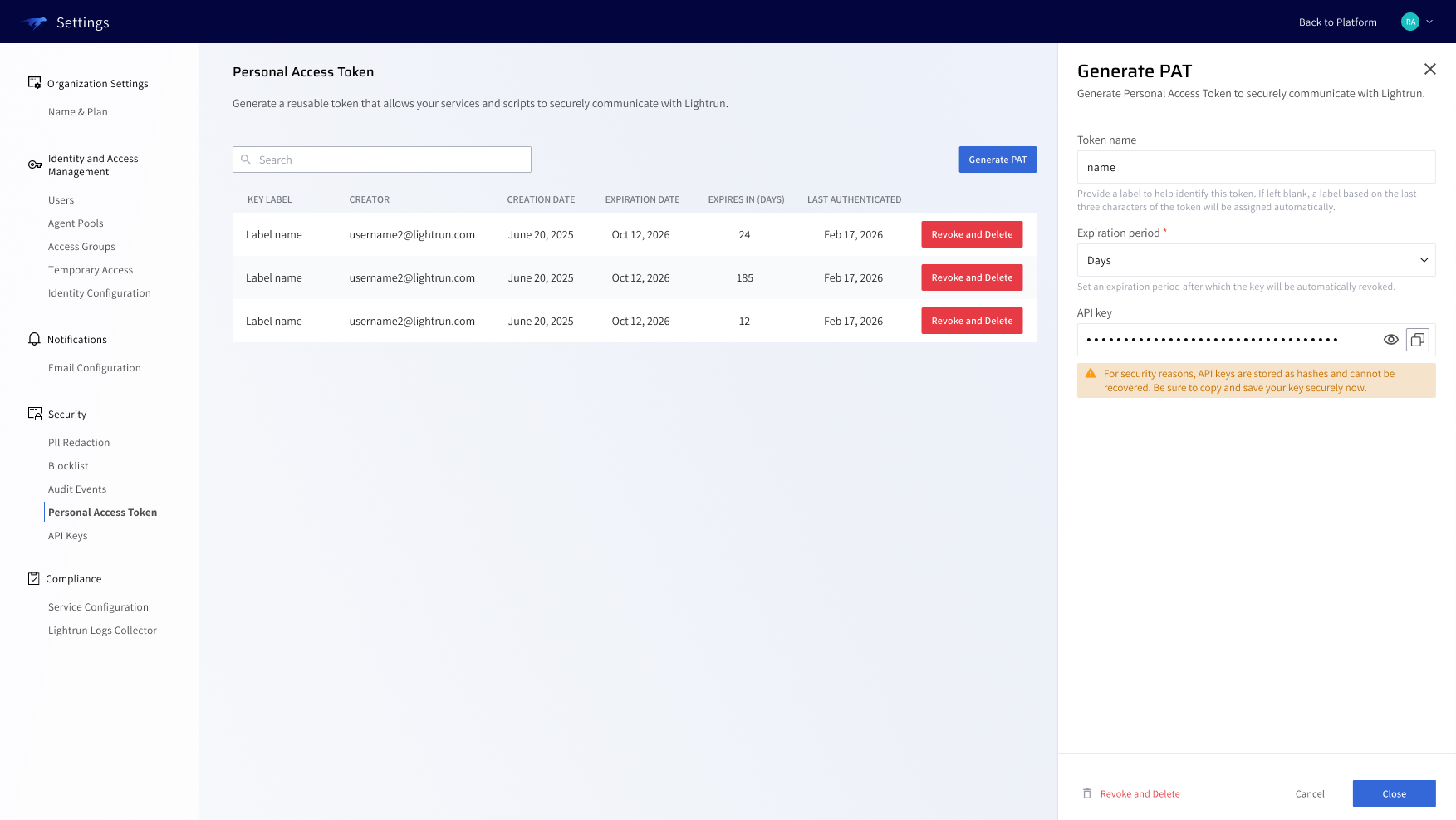Click the Notifications bell icon
The width and height of the screenshot is (1456, 820).
click(34, 339)
